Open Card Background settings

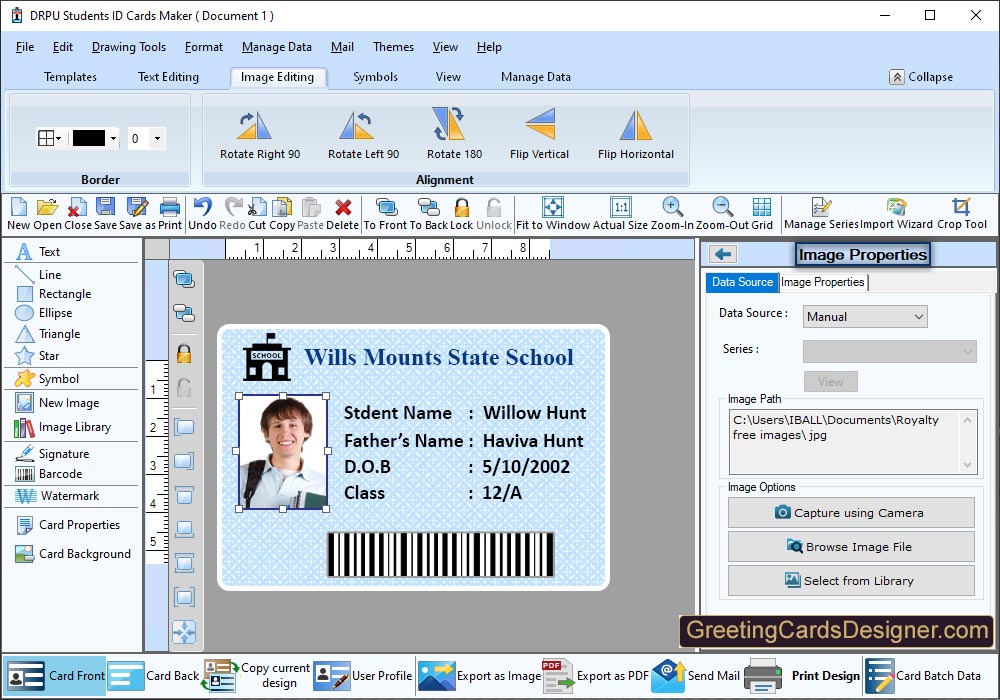coord(73,554)
